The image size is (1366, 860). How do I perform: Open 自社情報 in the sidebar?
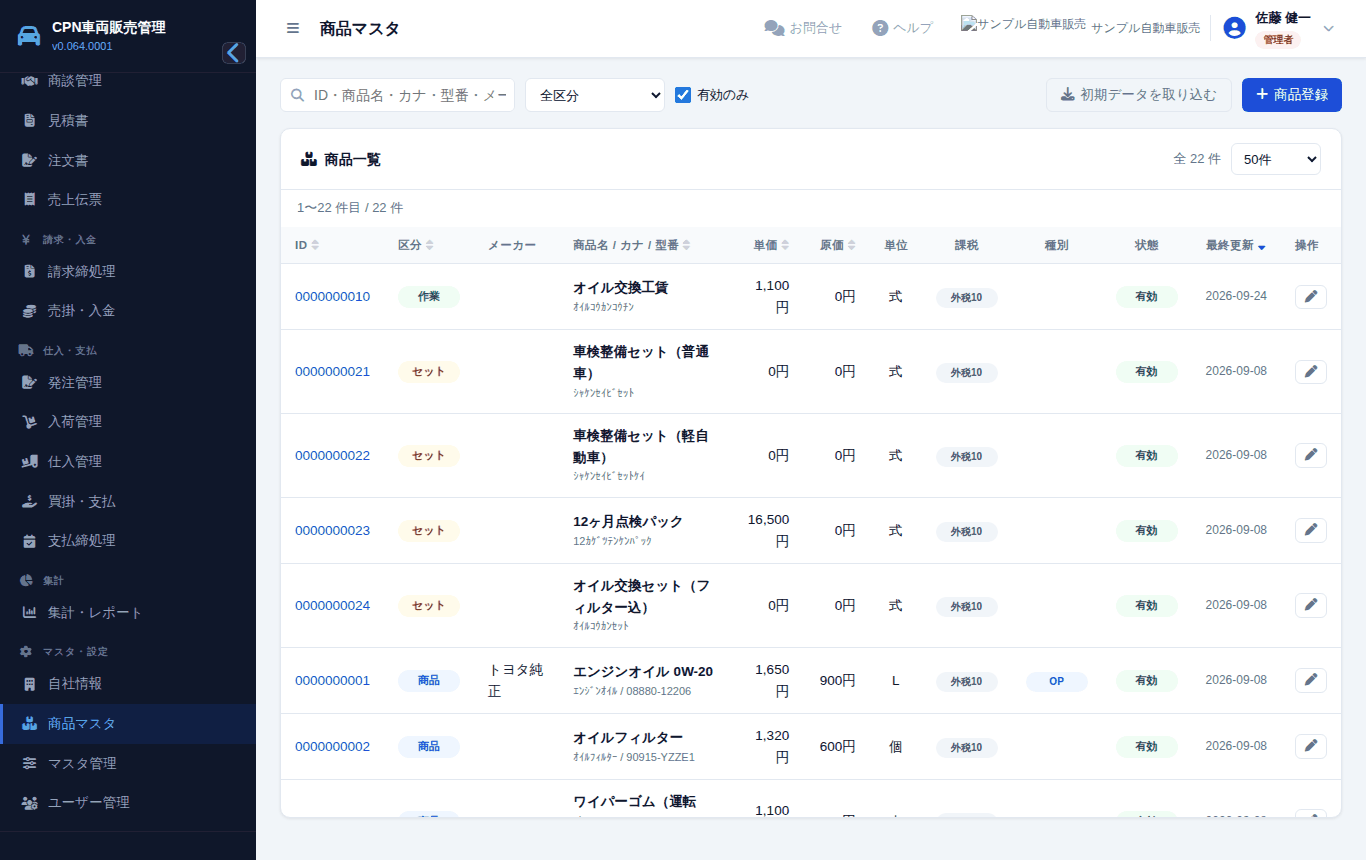(x=128, y=684)
